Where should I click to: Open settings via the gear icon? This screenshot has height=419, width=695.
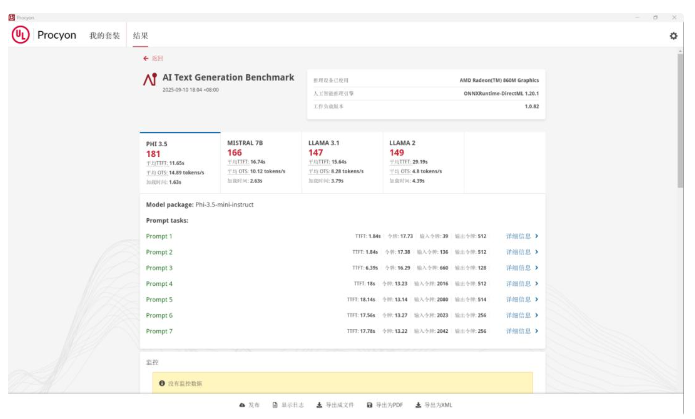(673, 36)
